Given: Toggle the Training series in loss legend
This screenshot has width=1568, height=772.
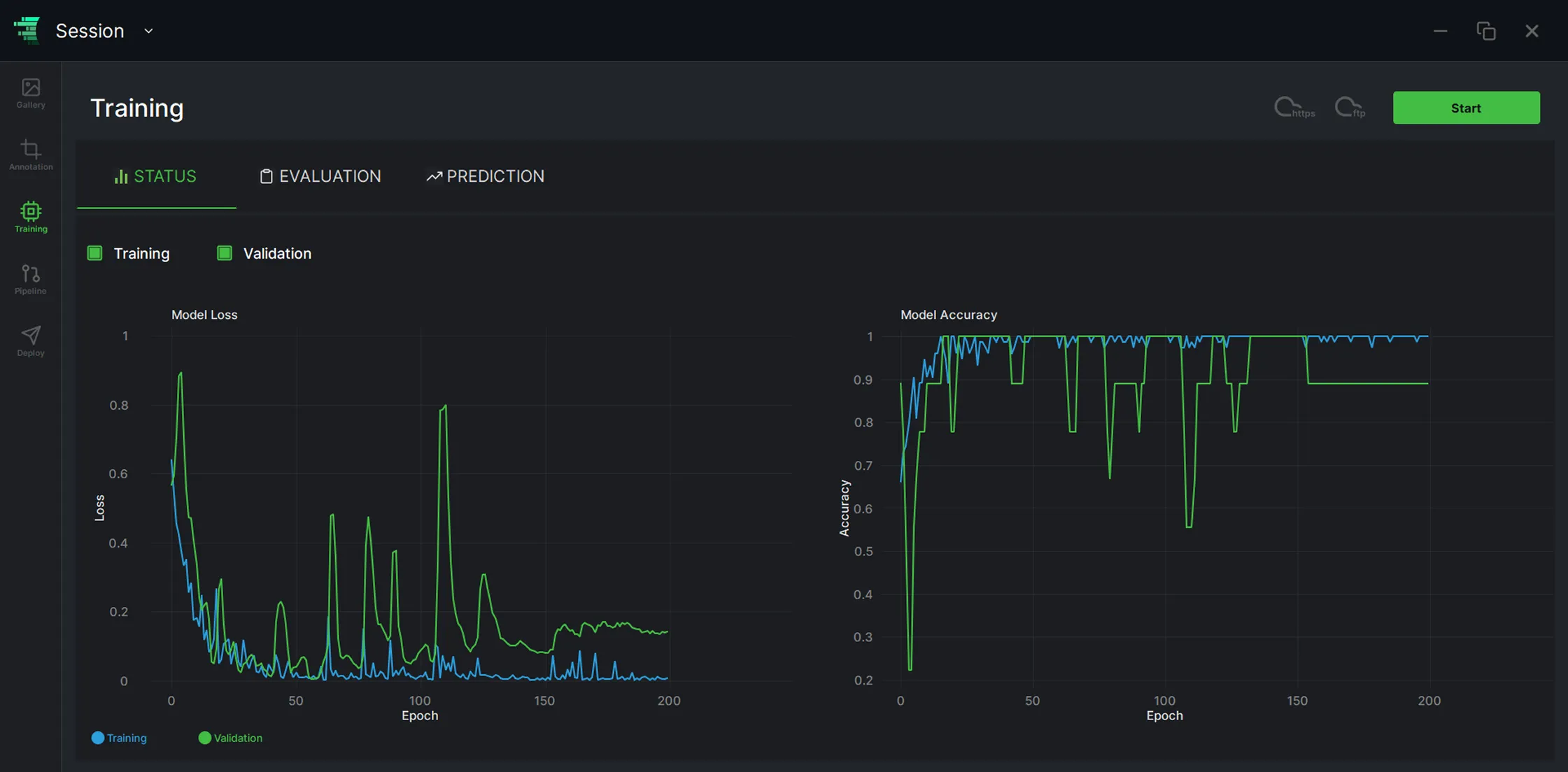Looking at the screenshot, I should pyautogui.click(x=119, y=738).
